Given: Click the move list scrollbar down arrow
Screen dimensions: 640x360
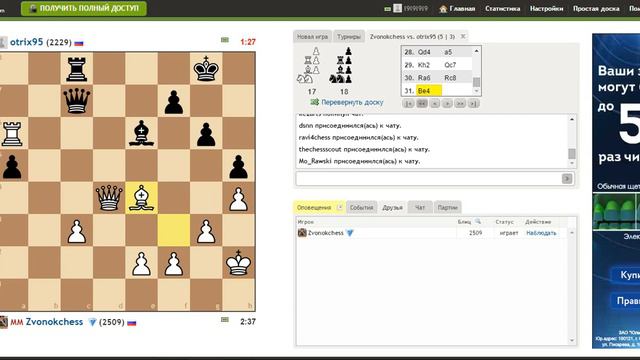Looking at the screenshot, I should pos(476,91).
